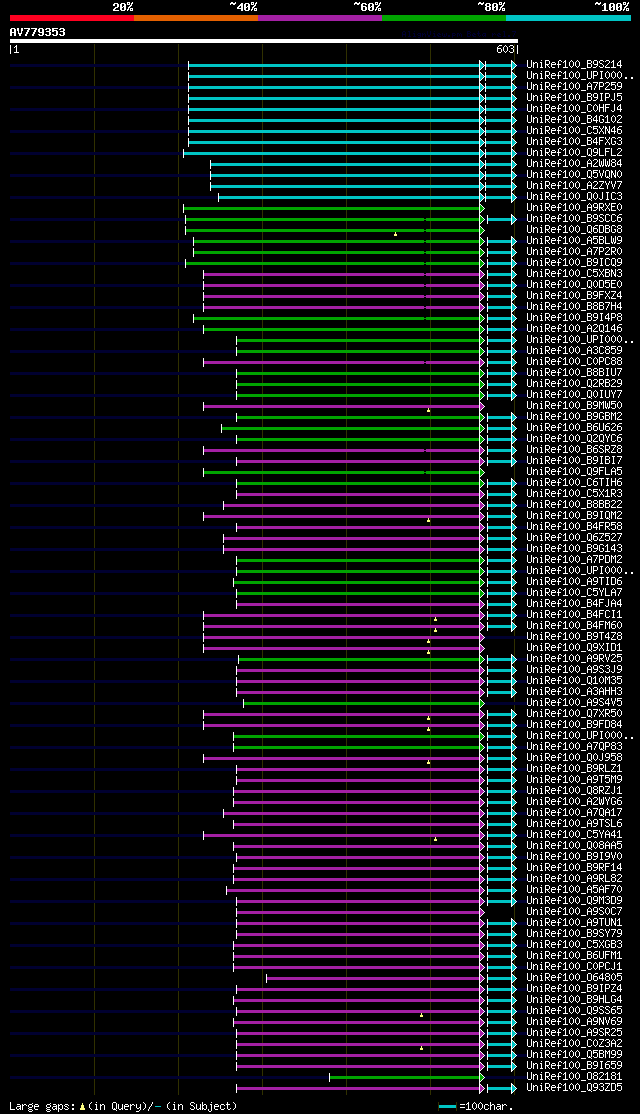Click the cyan ~100% identity legend segment
Image resolution: width=640 pixels, height=1114 pixels.
[568, 18]
